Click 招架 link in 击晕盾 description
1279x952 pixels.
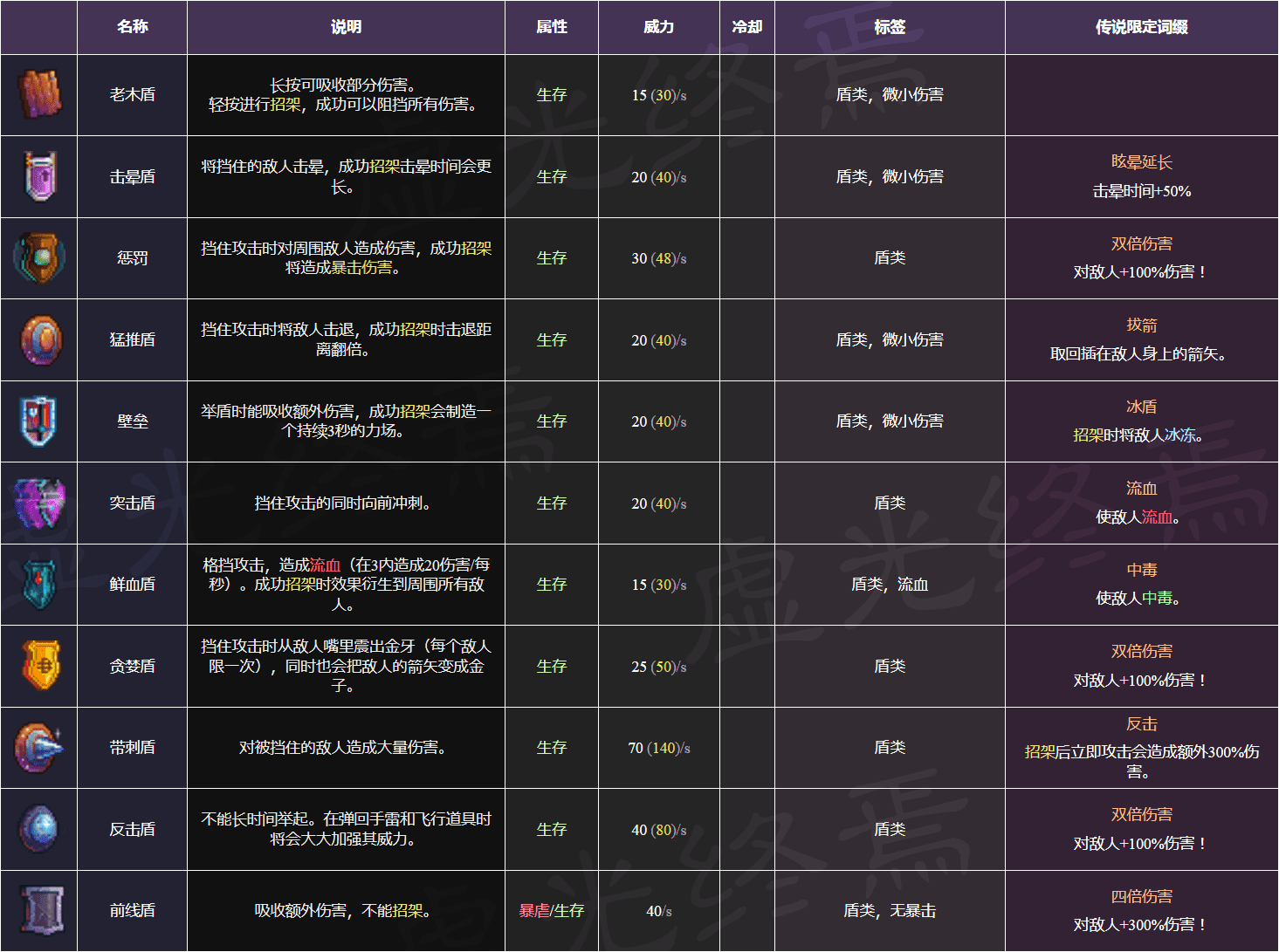click(384, 166)
